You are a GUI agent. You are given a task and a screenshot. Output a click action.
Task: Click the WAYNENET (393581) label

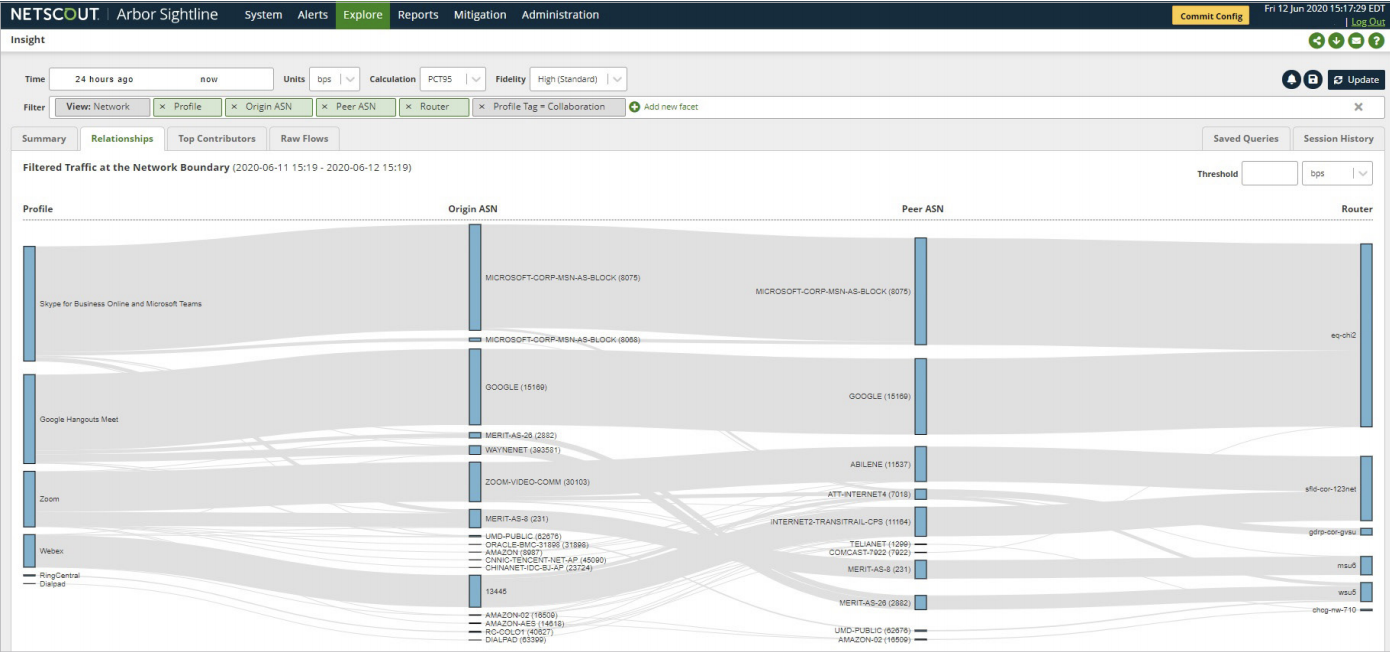coord(523,450)
